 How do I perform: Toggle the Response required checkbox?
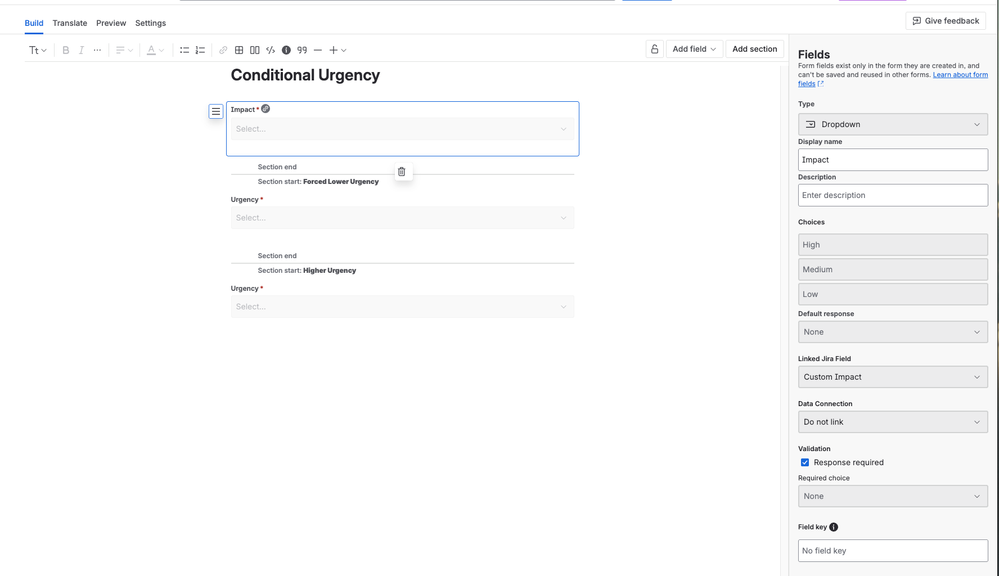tap(805, 463)
